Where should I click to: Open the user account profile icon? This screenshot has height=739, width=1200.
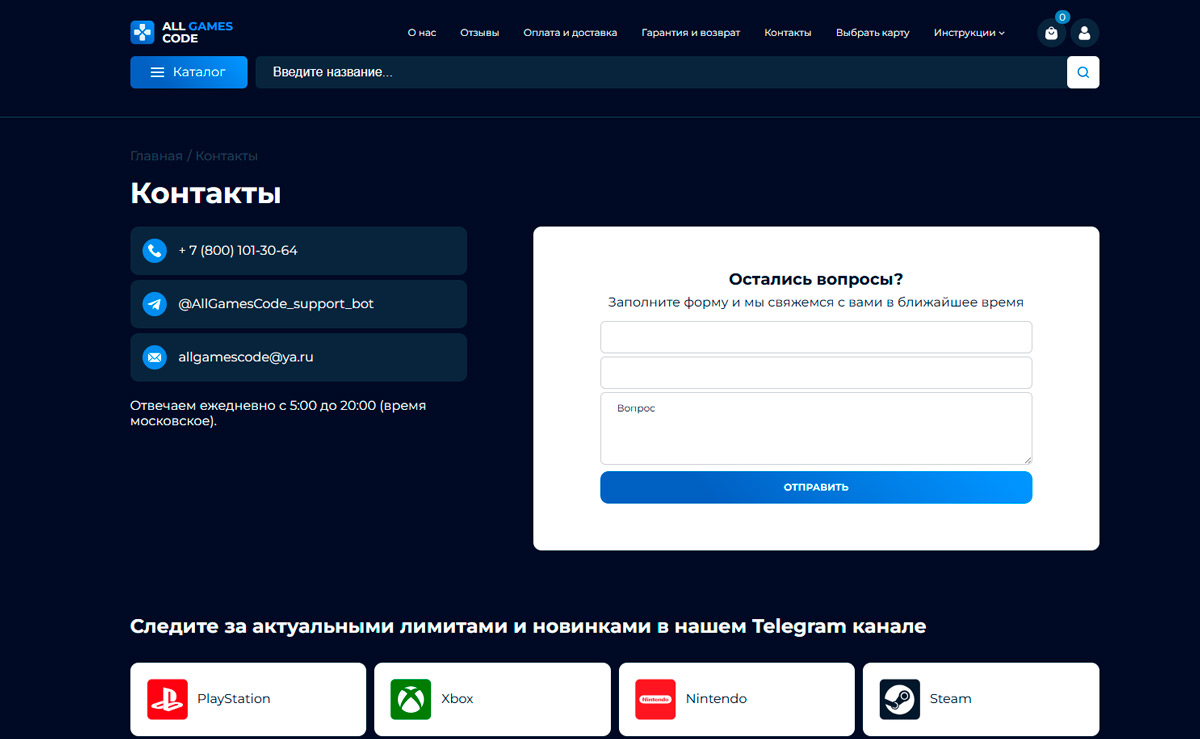[1084, 33]
